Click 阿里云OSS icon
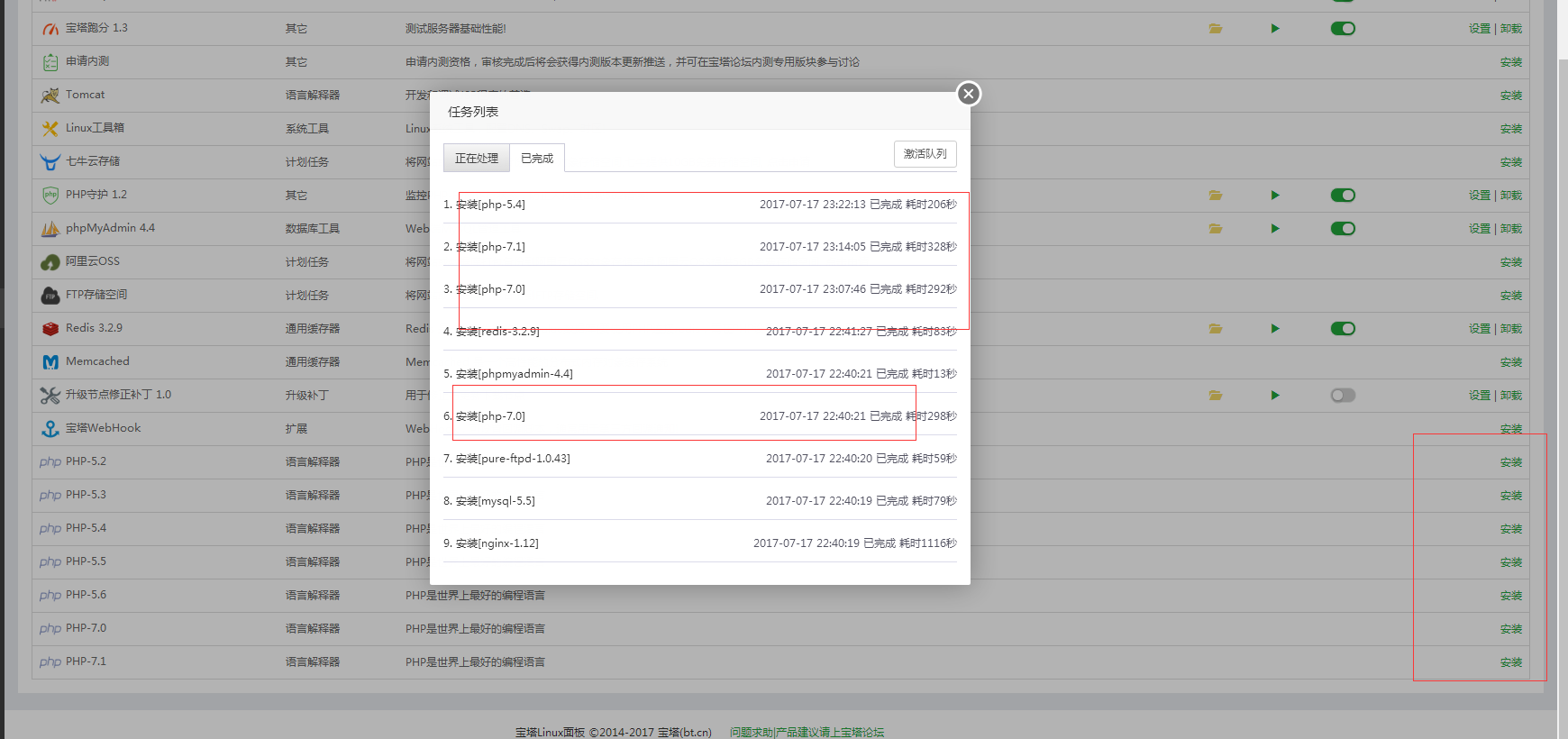Image resolution: width=1568 pixels, height=739 pixels. click(x=50, y=262)
